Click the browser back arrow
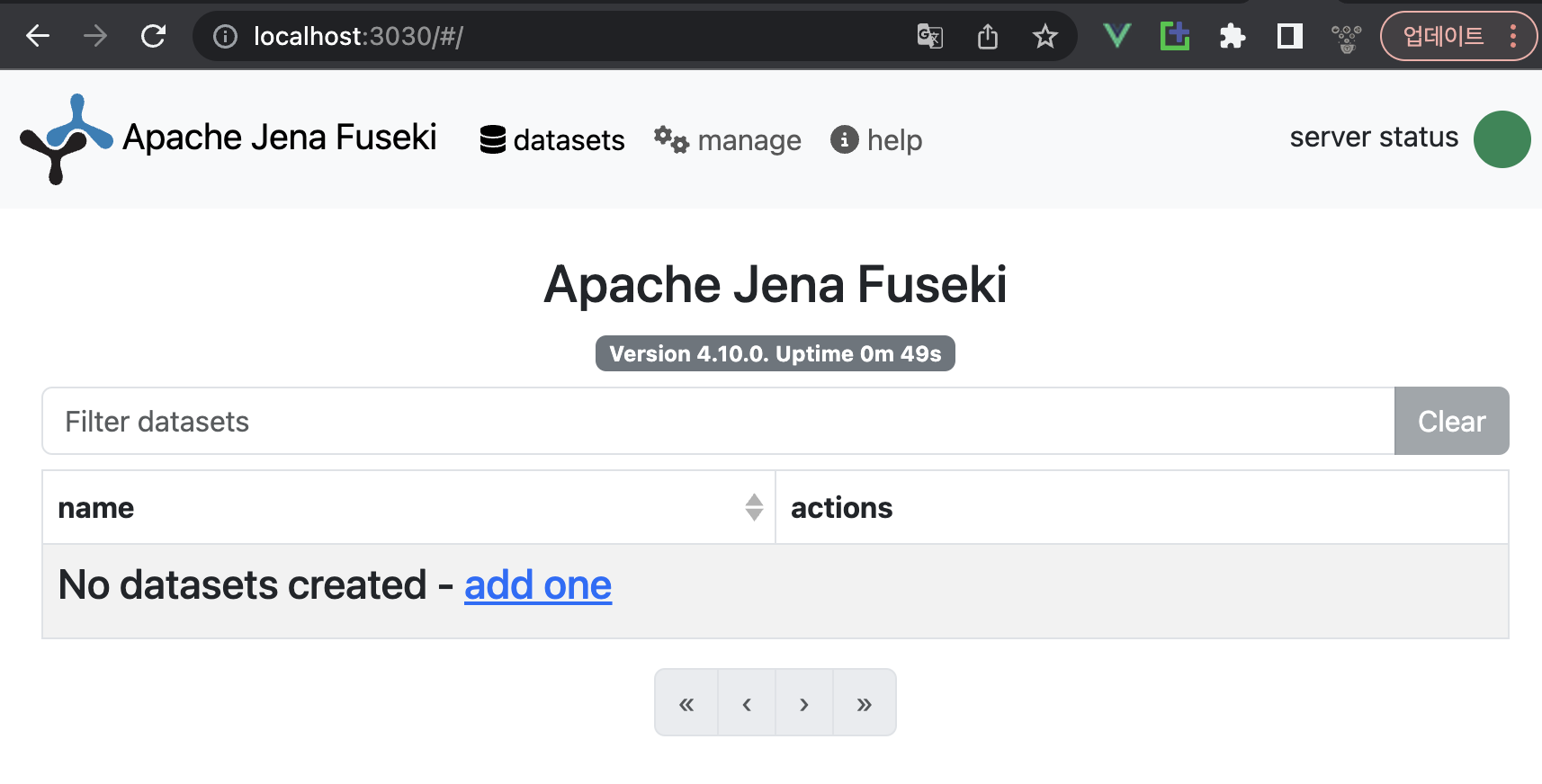This screenshot has width=1542, height=784. tap(38, 36)
